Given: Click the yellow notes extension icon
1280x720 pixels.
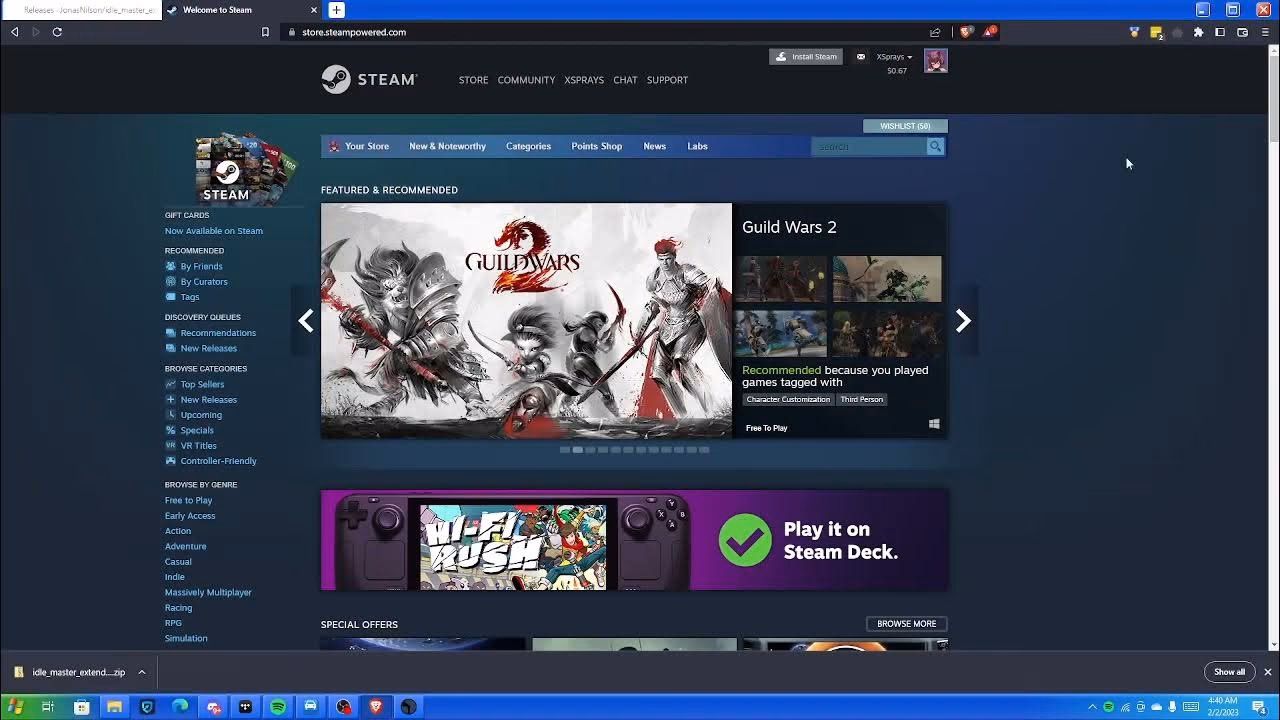Looking at the screenshot, I should (1156, 32).
